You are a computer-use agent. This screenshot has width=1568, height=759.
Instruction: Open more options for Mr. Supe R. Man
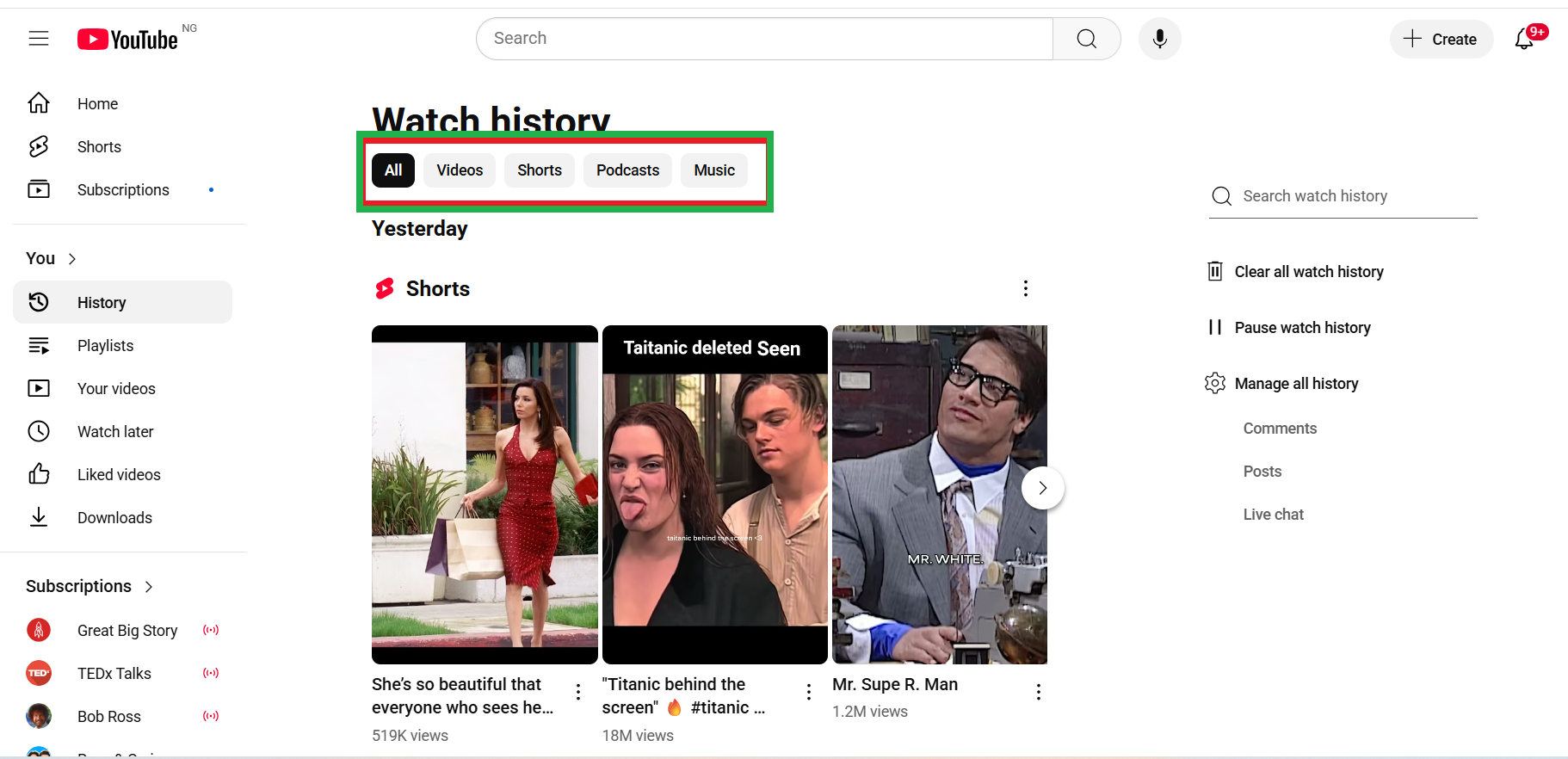point(1039,691)
